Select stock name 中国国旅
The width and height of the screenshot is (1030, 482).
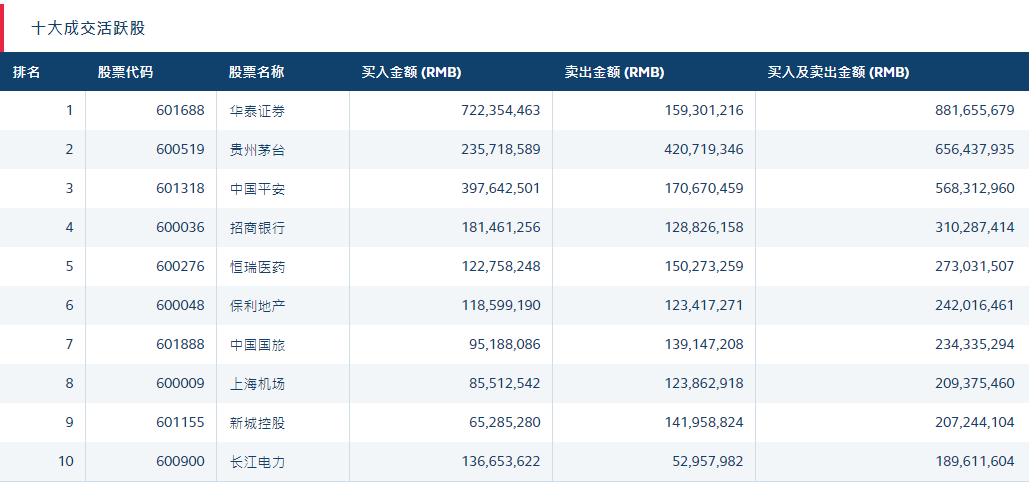[257, 345]
